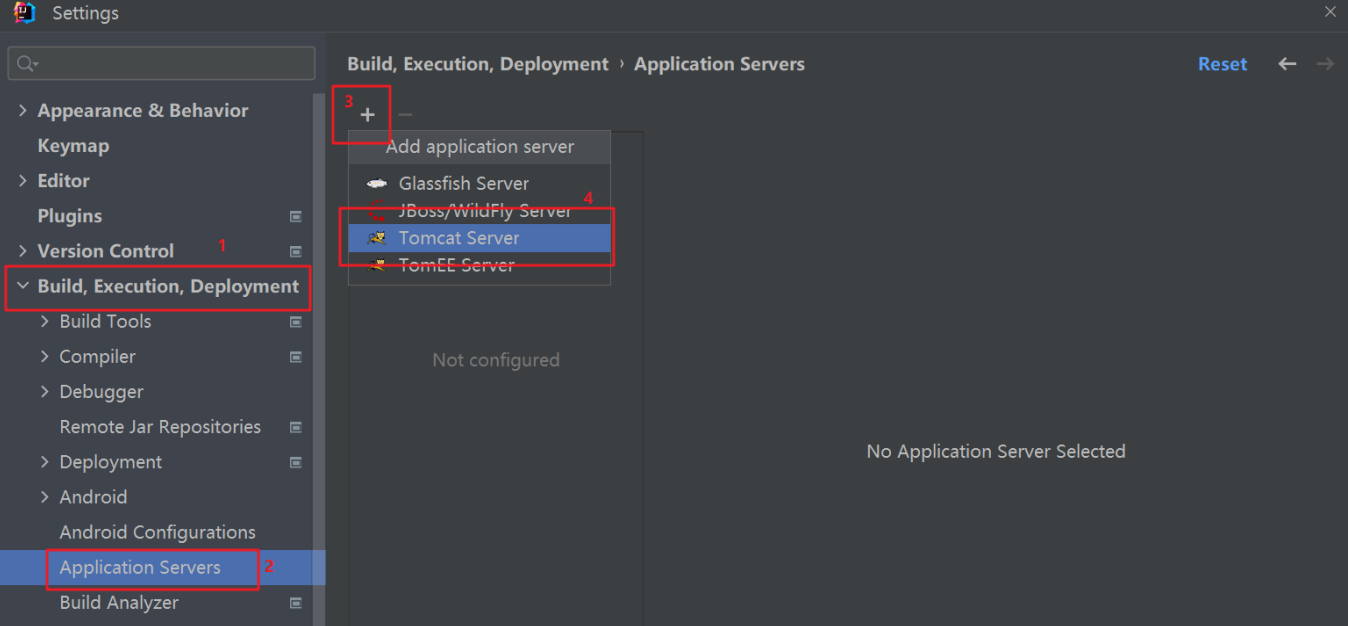Click project-level icon beside Plugins
This screenshot has width=1348, height=626.
pyautogui.click(x=296, y=216)
